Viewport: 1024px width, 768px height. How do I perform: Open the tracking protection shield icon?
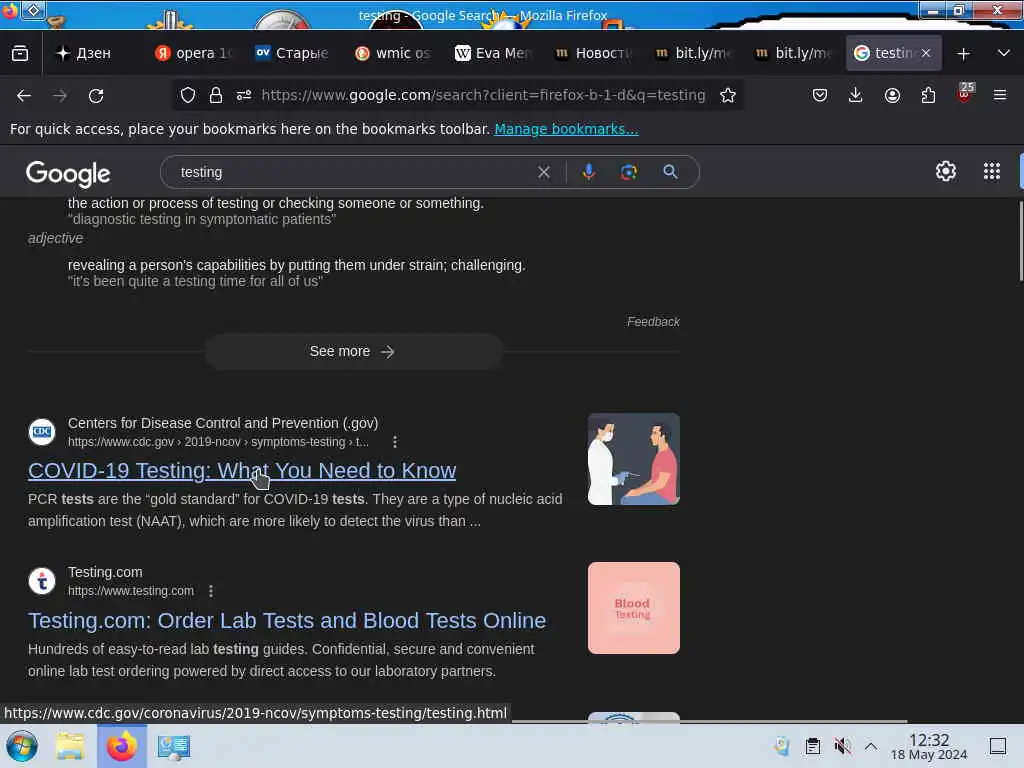188,95
